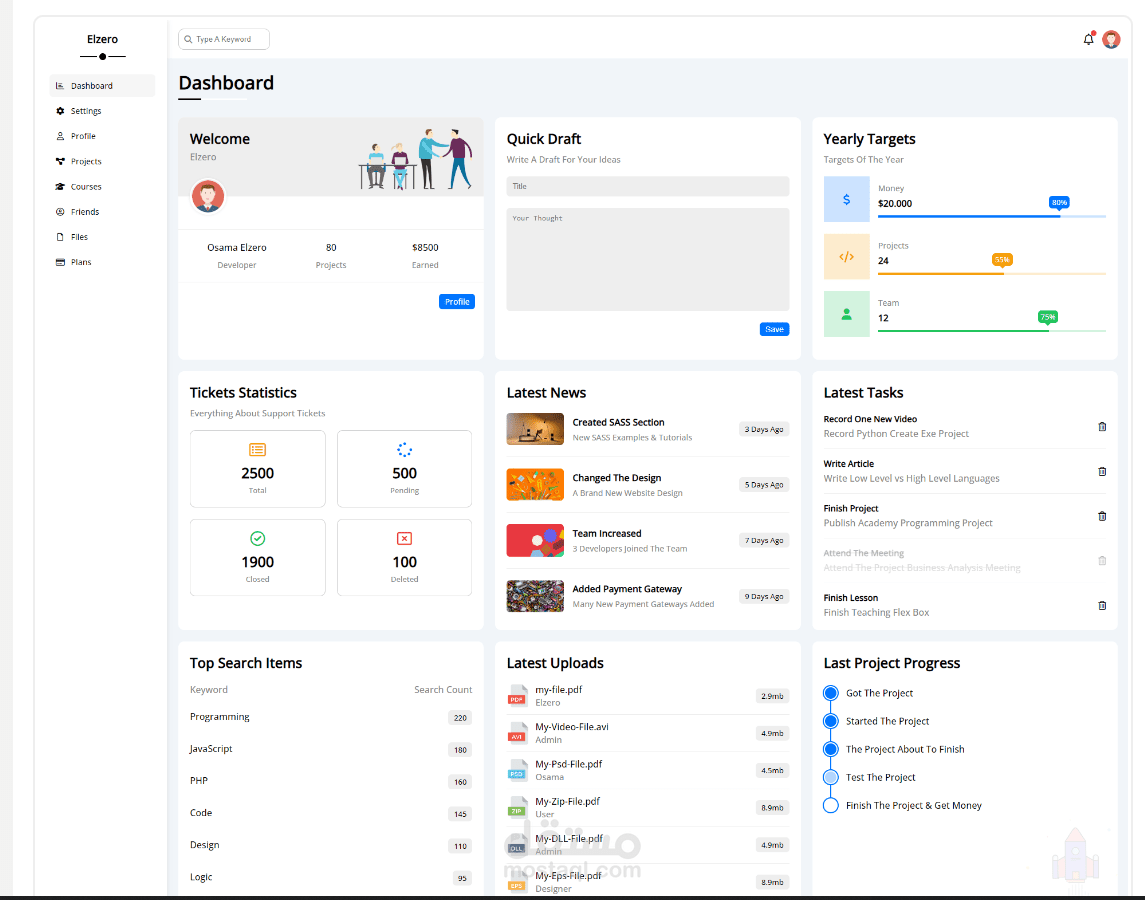The image size is (1145, 900).
Task: Click trash icon for Write Article task
Action: click(1102, 471)
